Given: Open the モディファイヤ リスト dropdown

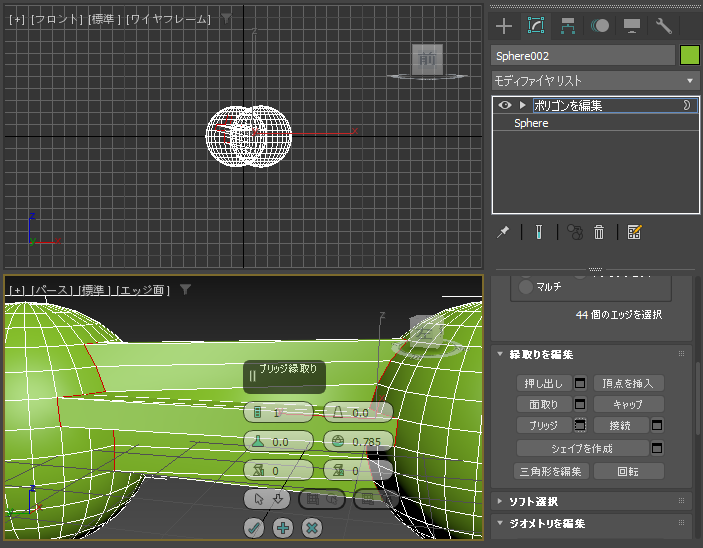Looking at the screenshot, I should tap(595, 81).
